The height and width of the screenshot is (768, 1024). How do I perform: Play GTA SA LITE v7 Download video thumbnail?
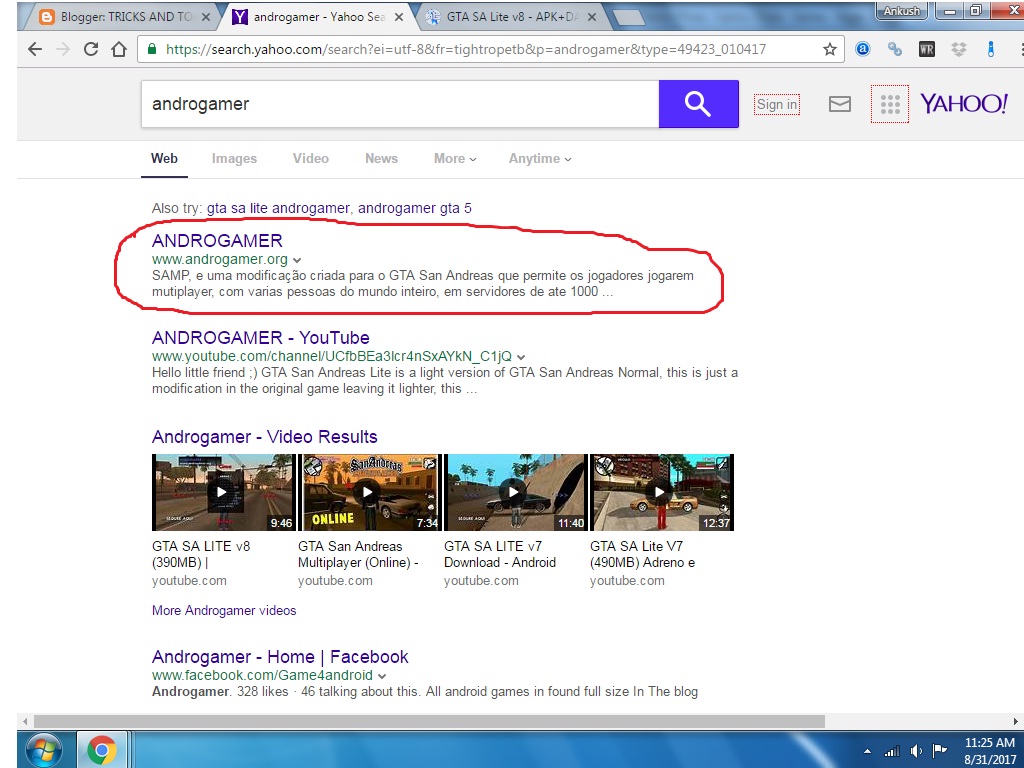tap(515, 492)
